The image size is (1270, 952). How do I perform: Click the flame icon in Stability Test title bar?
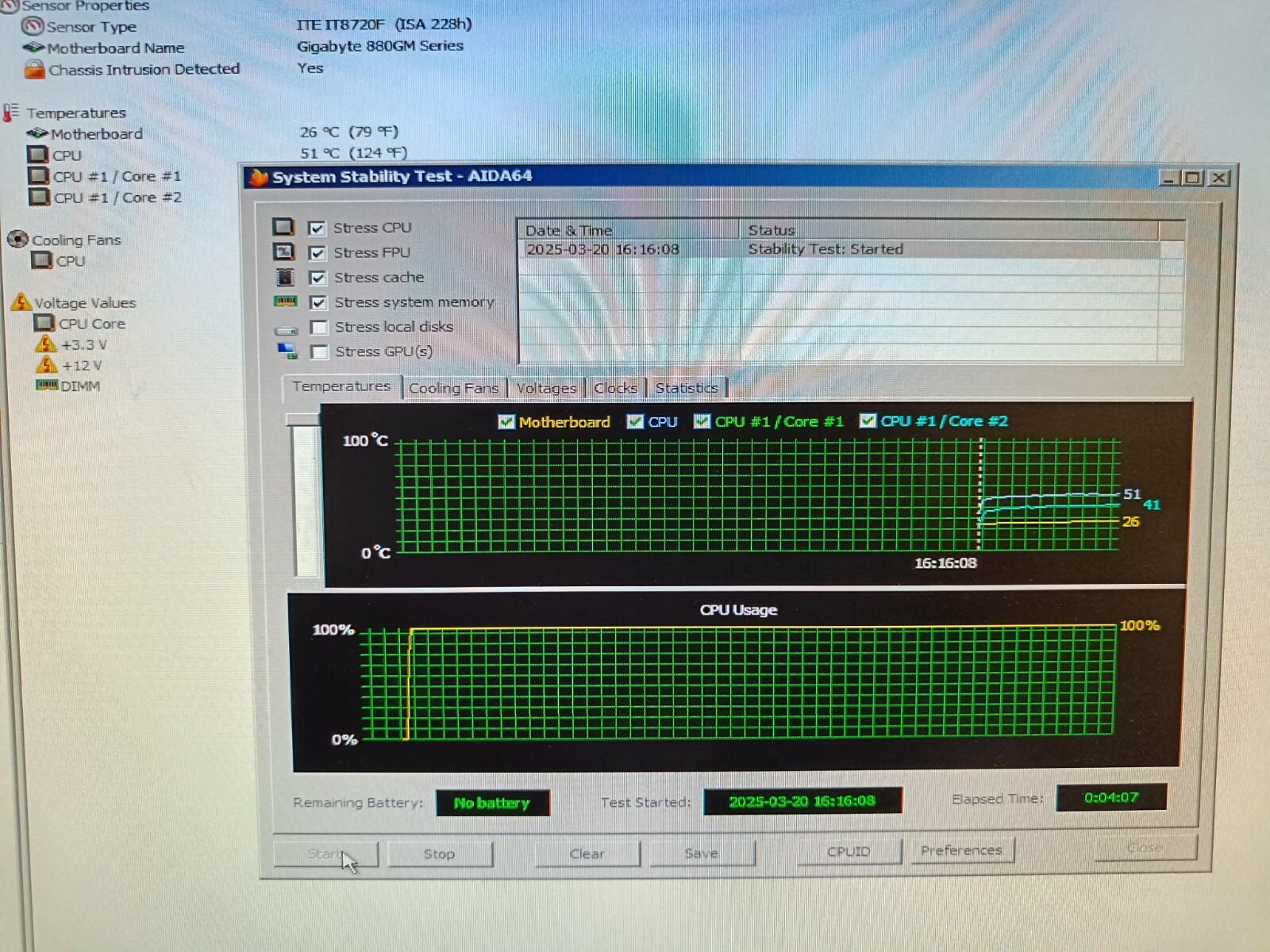pyautogui.click(x=258, y=177)
